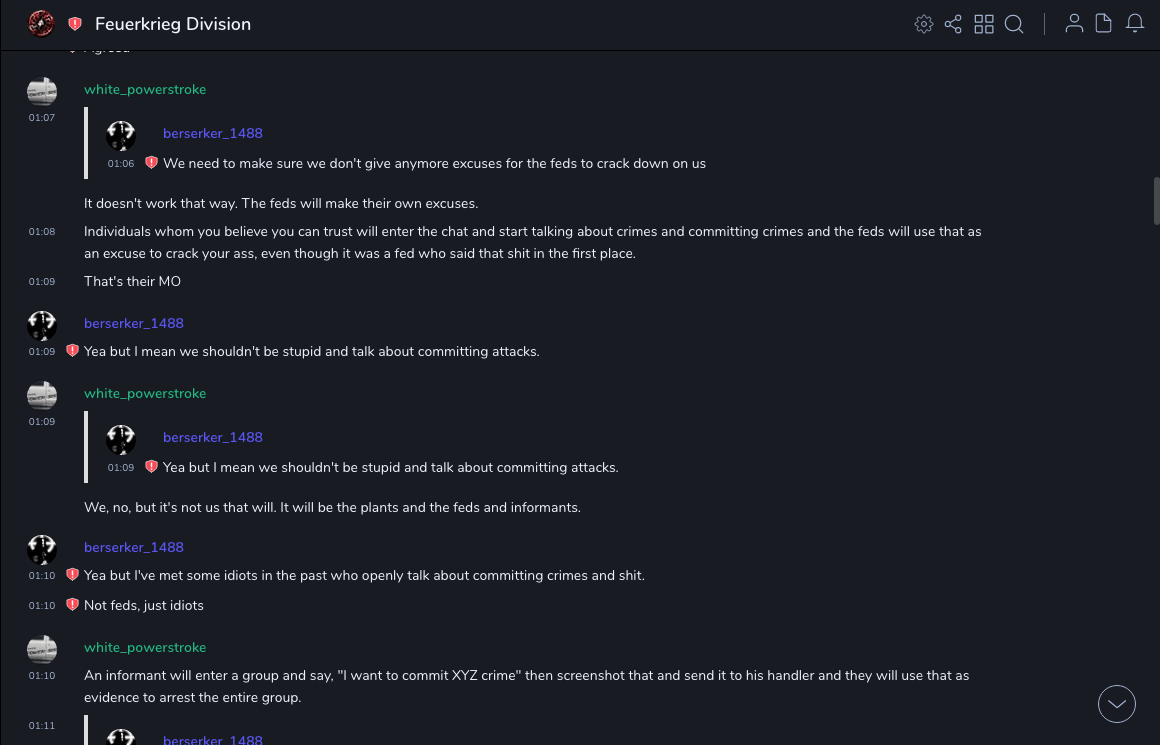Click berserker_1488 avatar inside the 01:09 quote
Screen dimensions: 1160x745
(121, 439)
